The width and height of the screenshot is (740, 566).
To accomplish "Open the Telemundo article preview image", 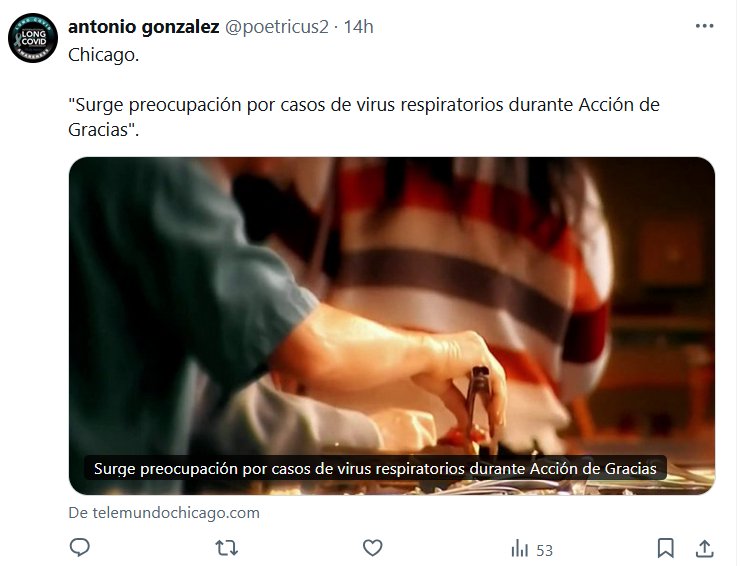I will click(392, 326).
